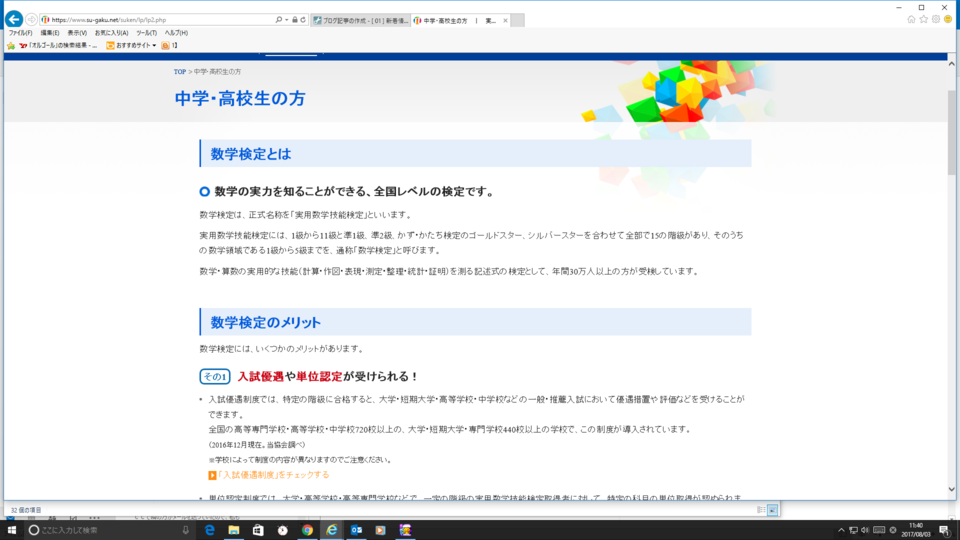Open the オルゴールの検索結果 bookmark

tap(58, 45)
